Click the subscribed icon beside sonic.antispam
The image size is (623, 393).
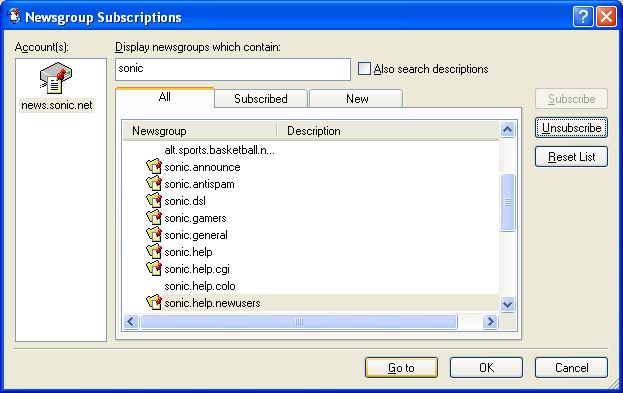coord(154,184)
